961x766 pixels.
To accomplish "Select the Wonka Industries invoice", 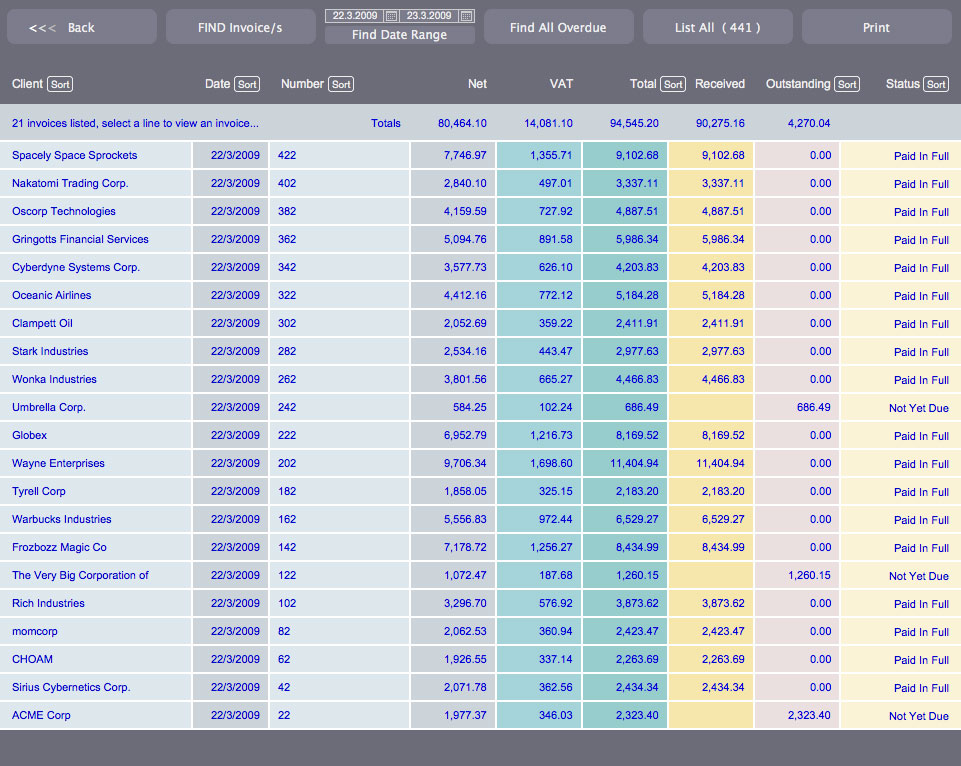I will coord(480,379).
